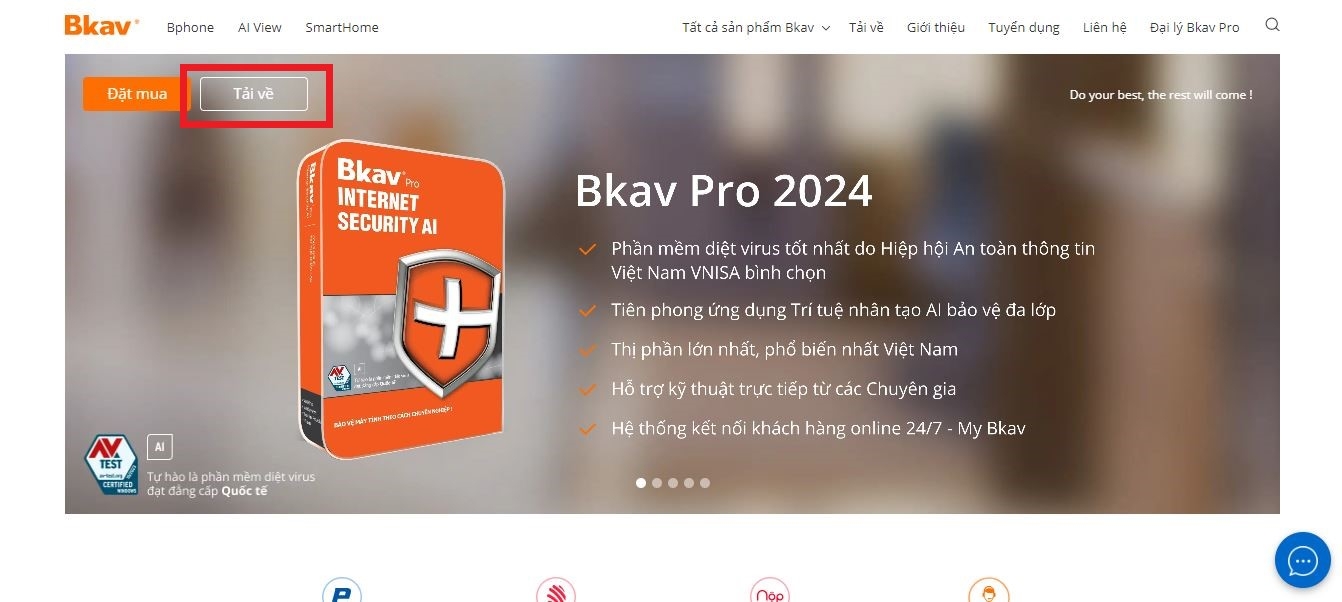Click the AV-TEST certified badge
This screenshot has width=1342, height=602.
click(110, 464)
